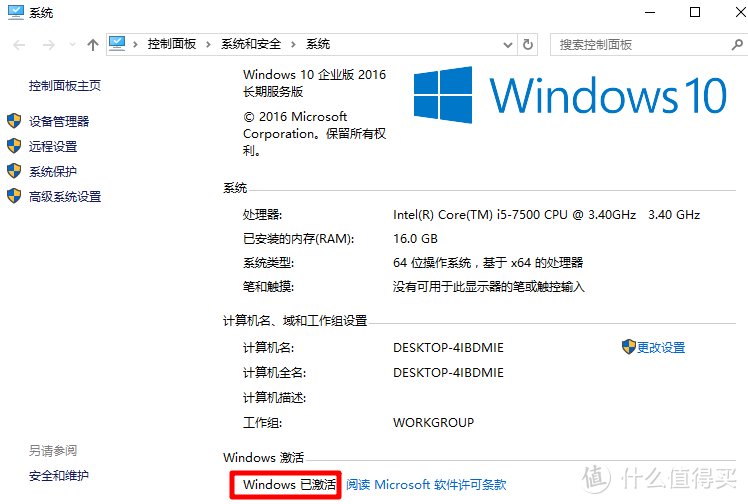The height and width of the screenshot is (504, 748).
Task: Open 控制面板主页 link
Action: coord(65,85)
